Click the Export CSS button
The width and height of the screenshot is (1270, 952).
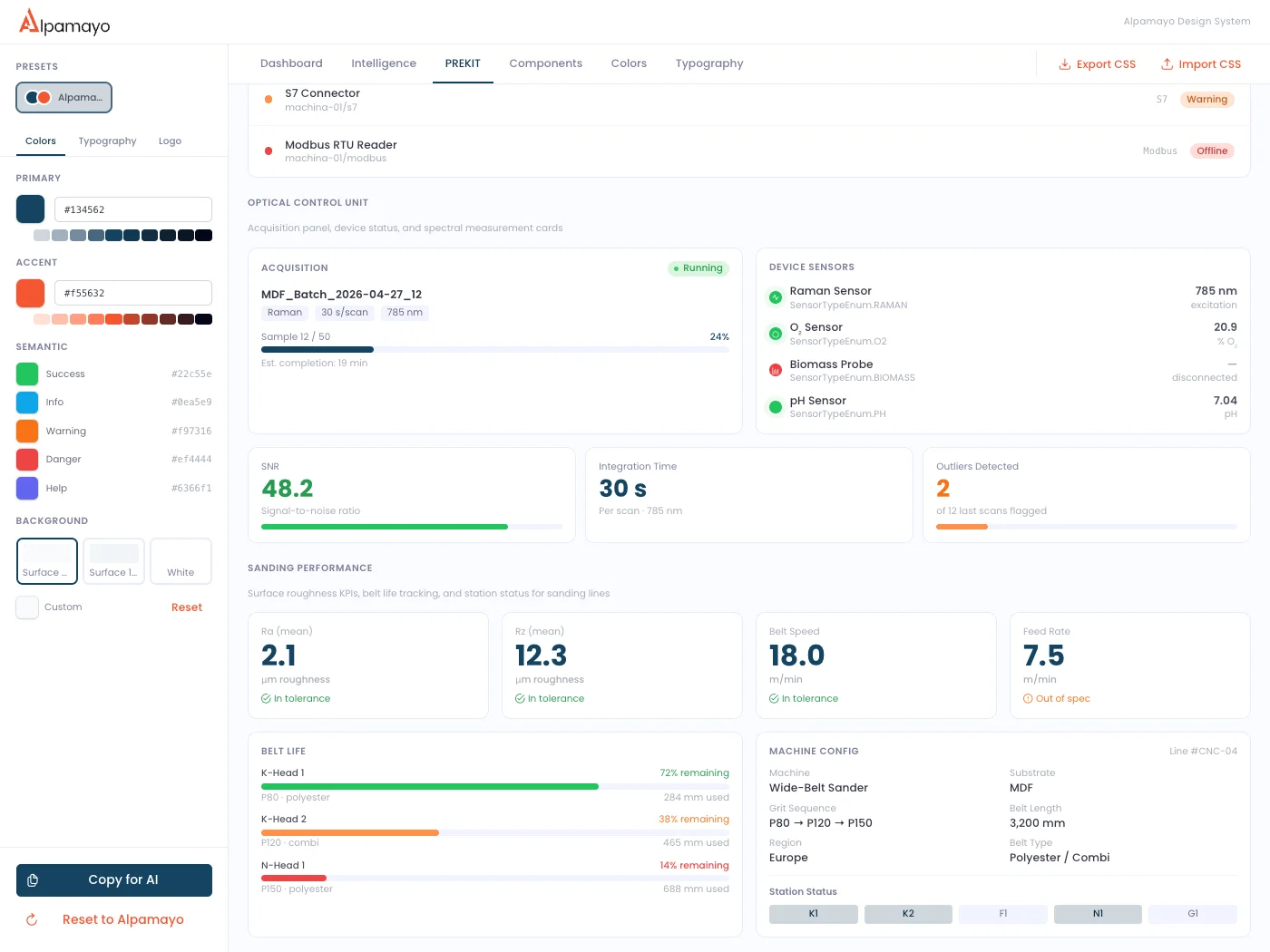(1097, 64)
